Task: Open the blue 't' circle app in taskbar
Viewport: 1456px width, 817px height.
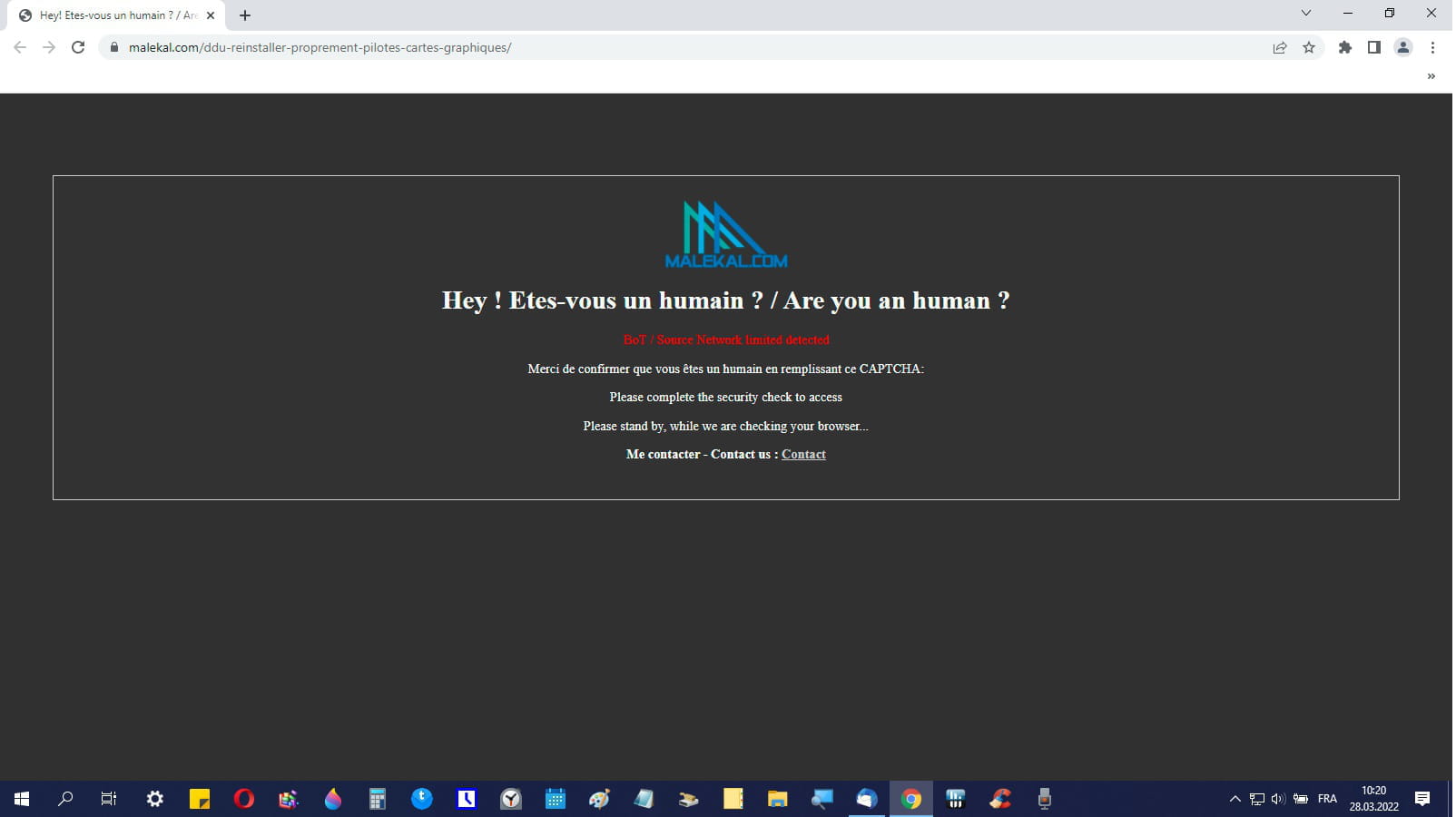Action: pyautogui.click(x=422, y=799)
